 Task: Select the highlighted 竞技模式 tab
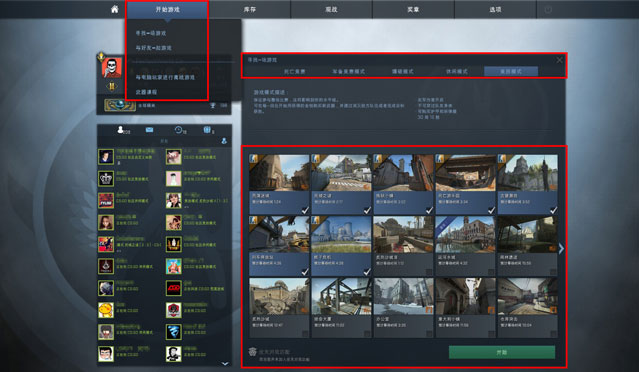coord(511,71)
